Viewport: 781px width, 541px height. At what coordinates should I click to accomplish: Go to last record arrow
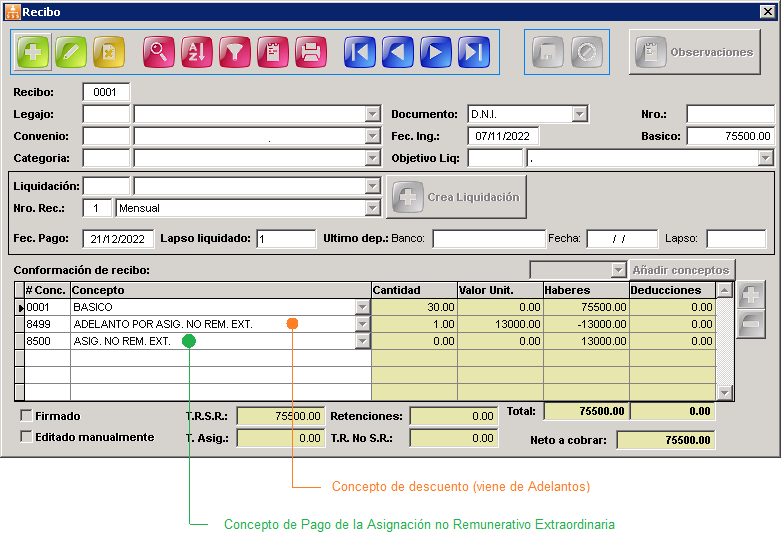pyautogui.click(x=474, y=52)
